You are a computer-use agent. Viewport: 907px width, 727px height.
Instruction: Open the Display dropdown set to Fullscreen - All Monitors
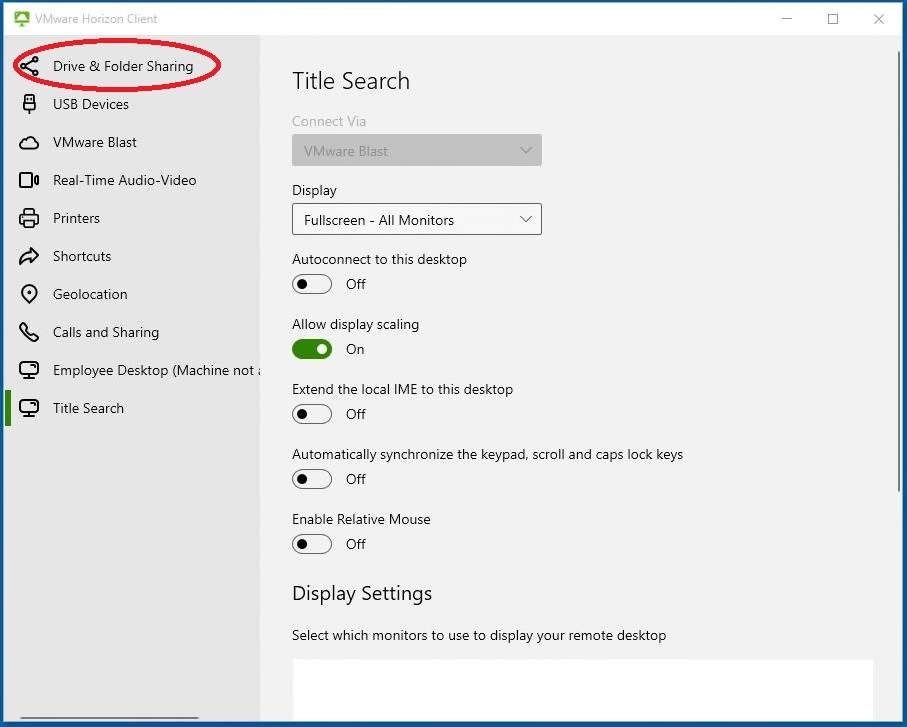[x=416, y=219]
